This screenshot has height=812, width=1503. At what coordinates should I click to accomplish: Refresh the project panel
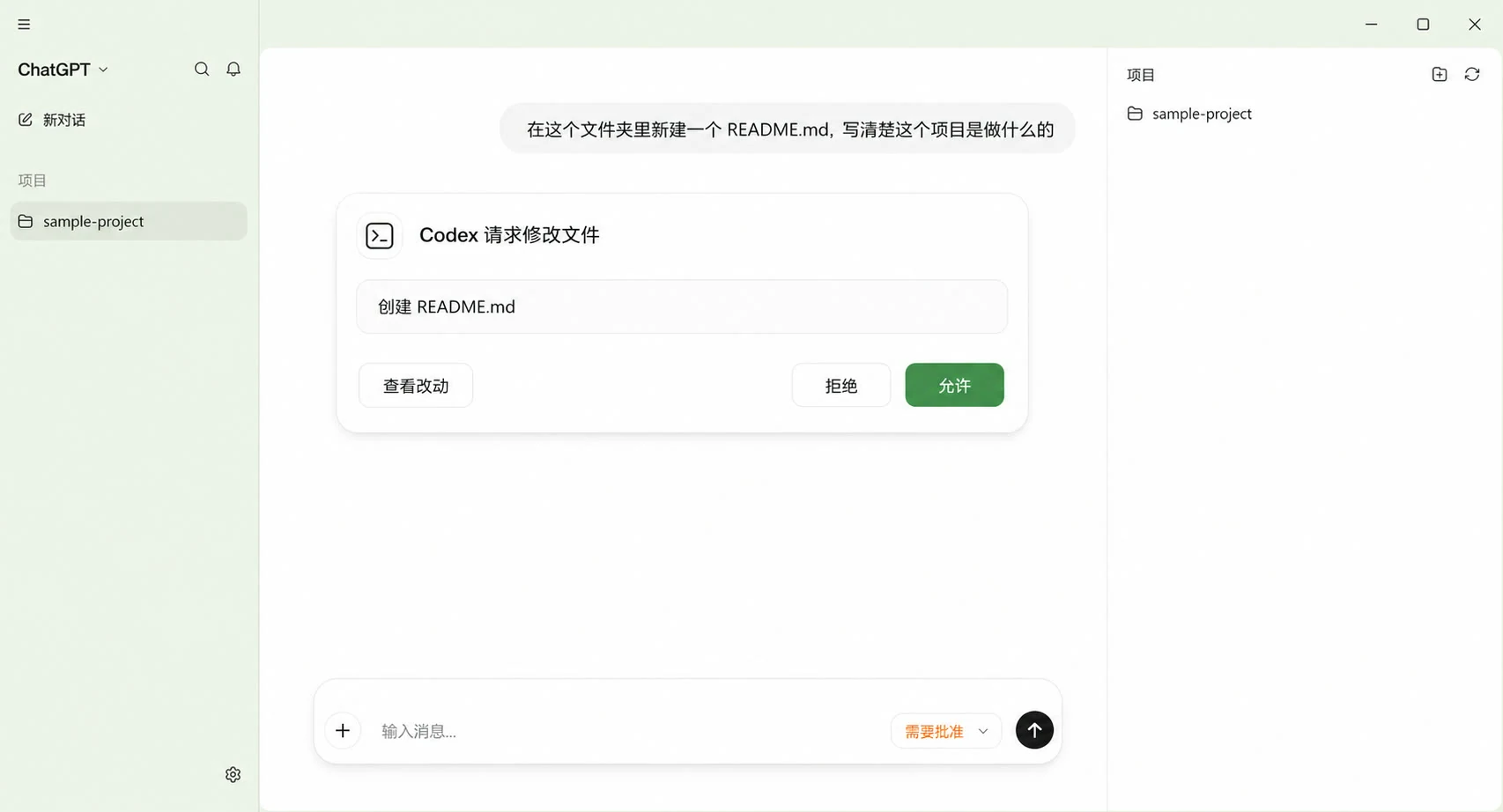pyautogui.click(x=1472, y=74)
